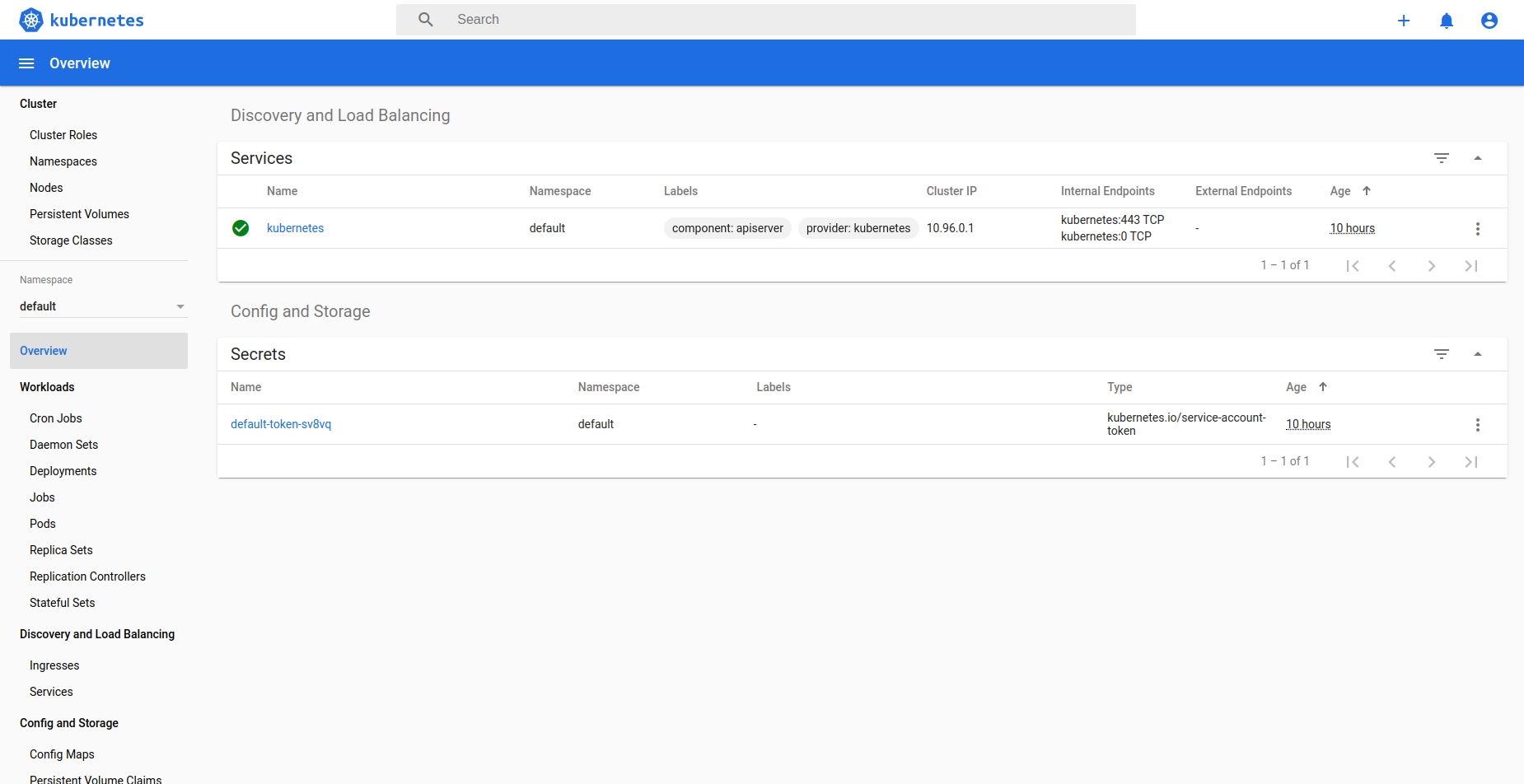Open the three-dot menu for default-token-sv8vq secret
Screen dimensions: 1524x784
click(1478, 424)
